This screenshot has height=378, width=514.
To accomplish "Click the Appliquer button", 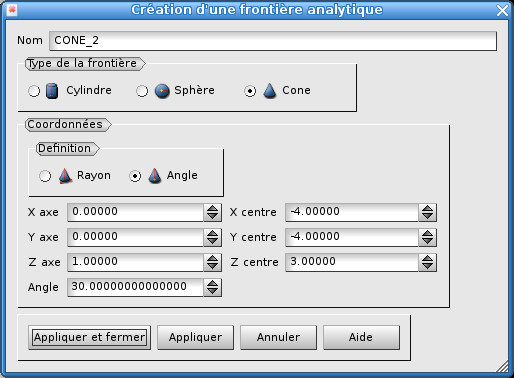I will tap(195, 337).
